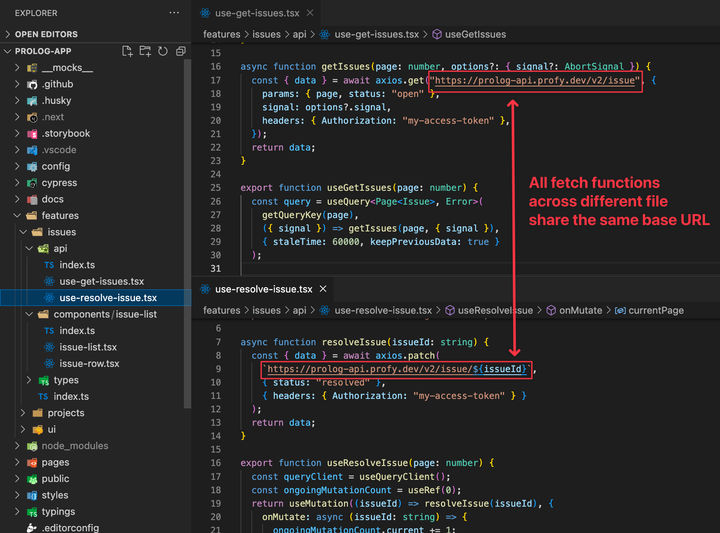The image size is (720, 533).
Task: Open the .editorconfig file
Action: (70, 528)
